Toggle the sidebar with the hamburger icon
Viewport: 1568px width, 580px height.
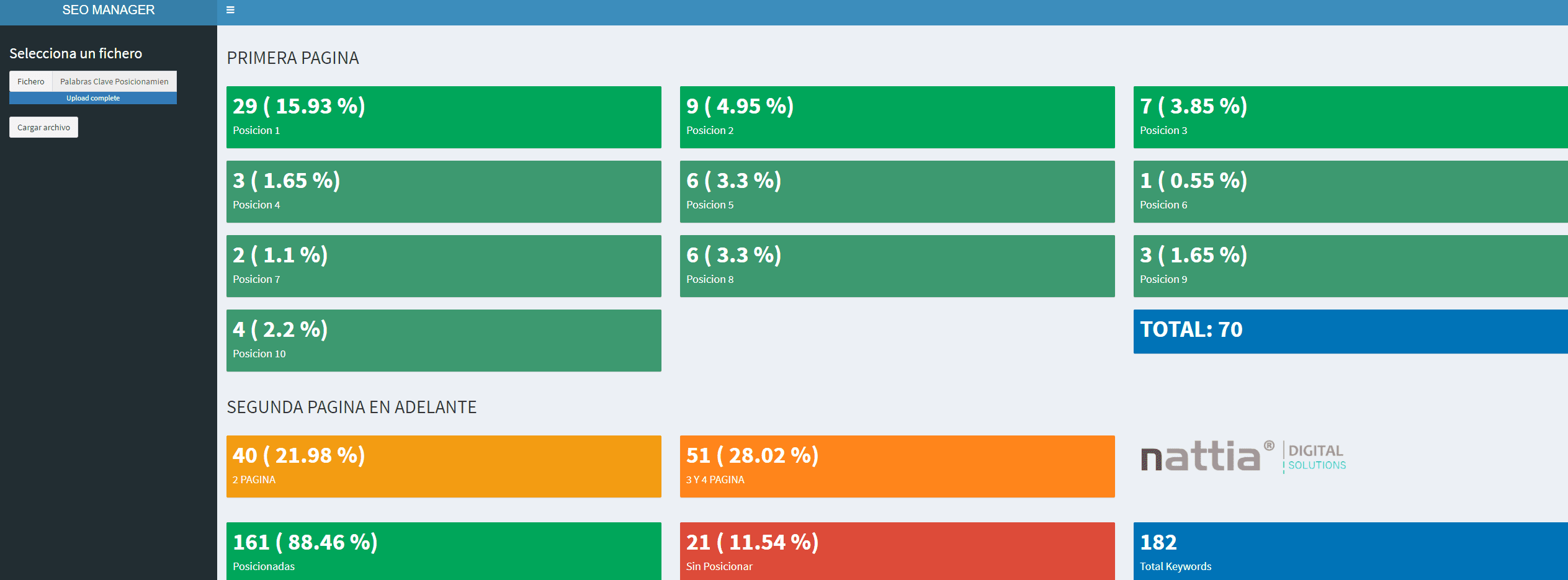230,10
